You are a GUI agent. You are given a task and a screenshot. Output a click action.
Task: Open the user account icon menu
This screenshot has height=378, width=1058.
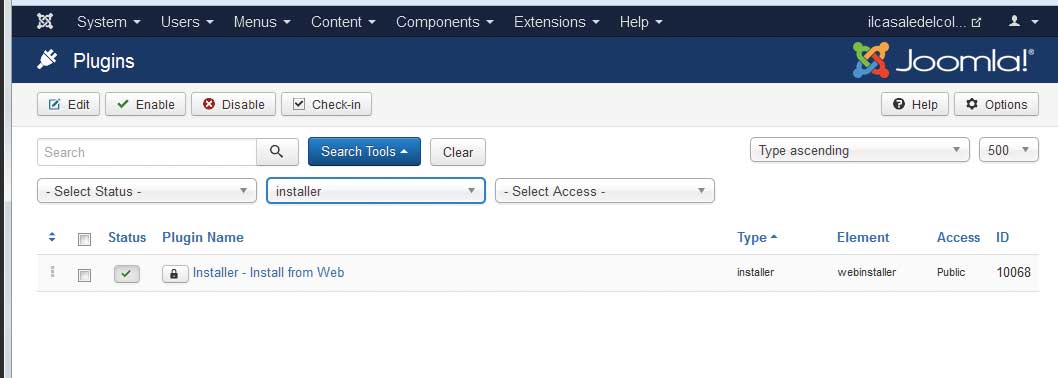[x=1023, y=22]
